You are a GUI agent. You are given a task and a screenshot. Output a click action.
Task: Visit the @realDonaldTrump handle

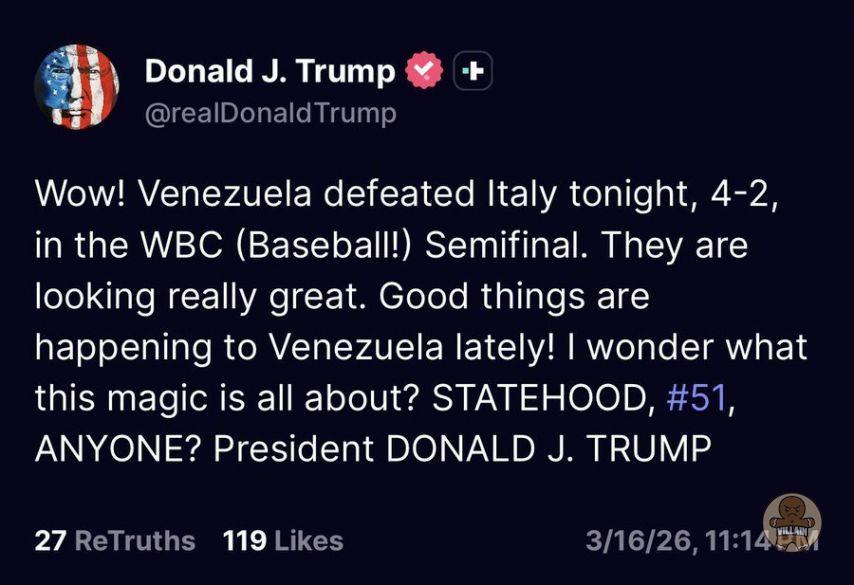point(270,114)
